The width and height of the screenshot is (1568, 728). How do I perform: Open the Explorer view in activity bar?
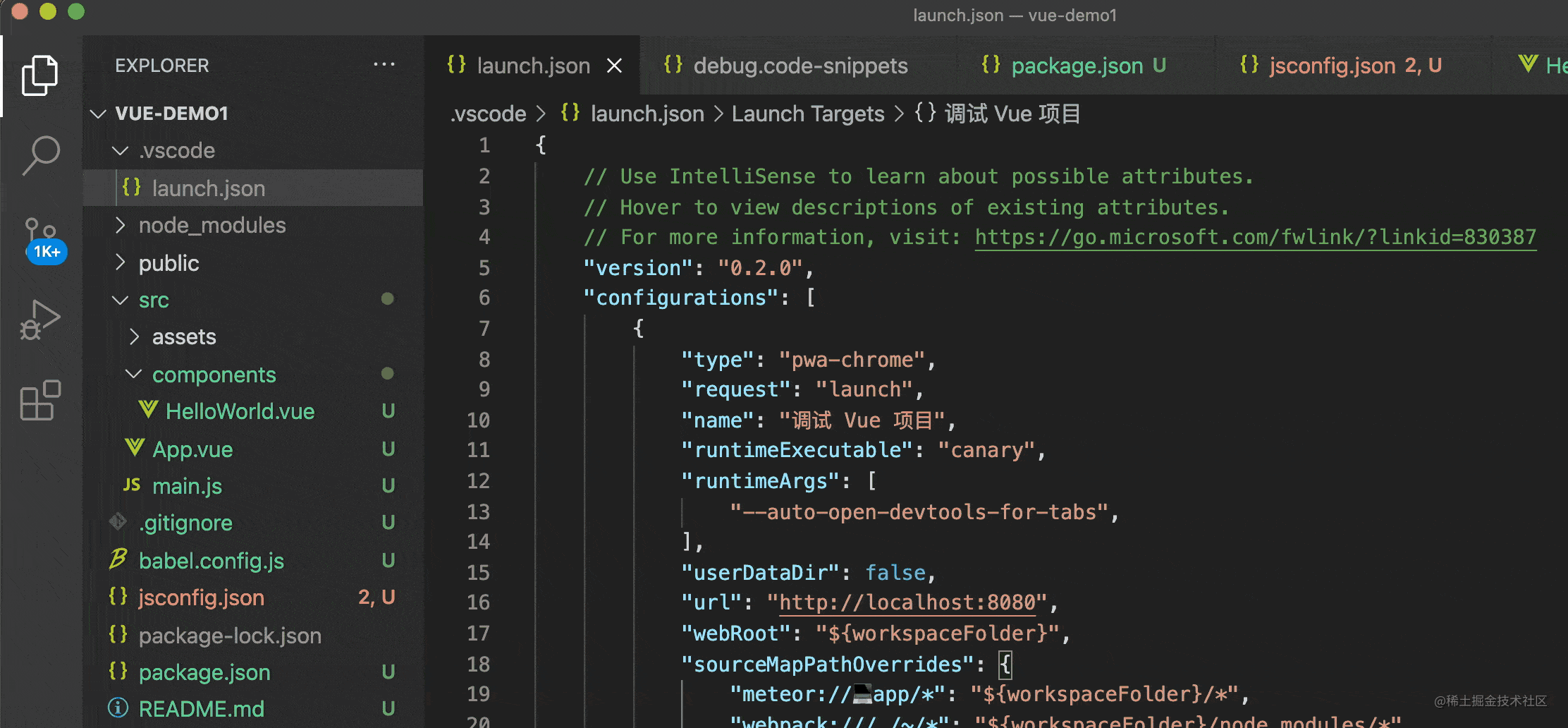(x=39, y=75)
